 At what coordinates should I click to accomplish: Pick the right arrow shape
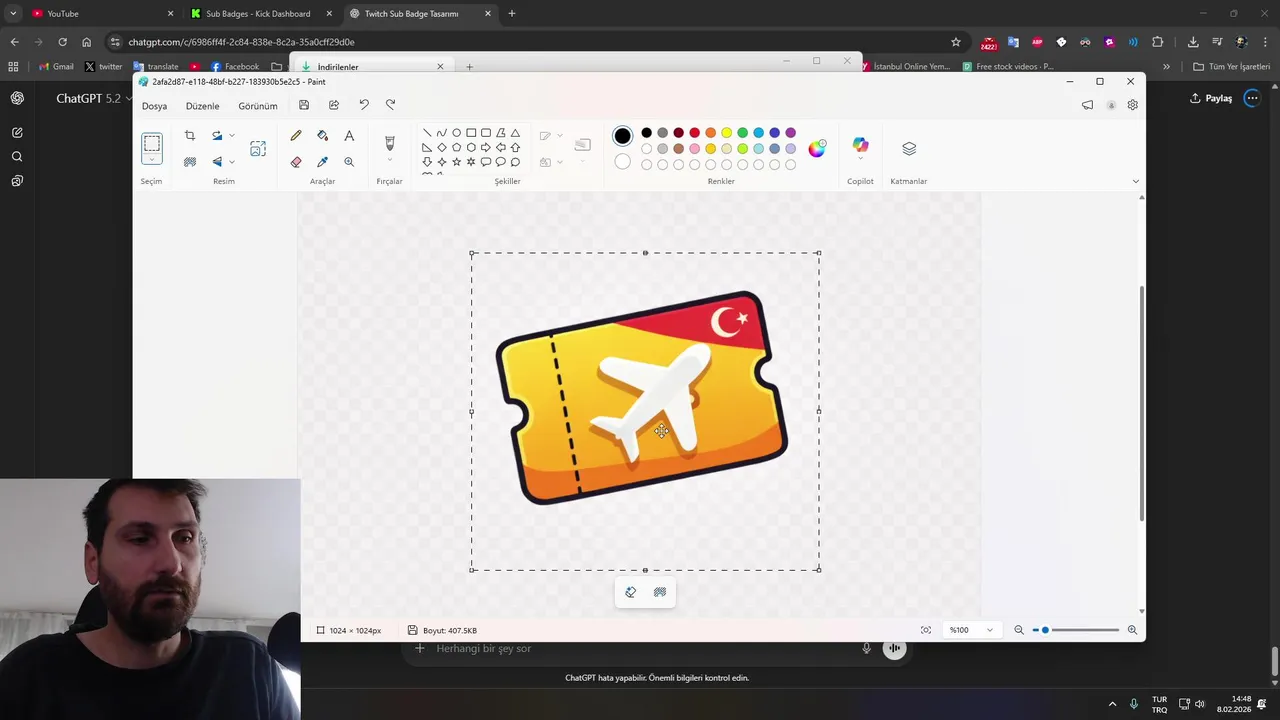click(486, 147)
